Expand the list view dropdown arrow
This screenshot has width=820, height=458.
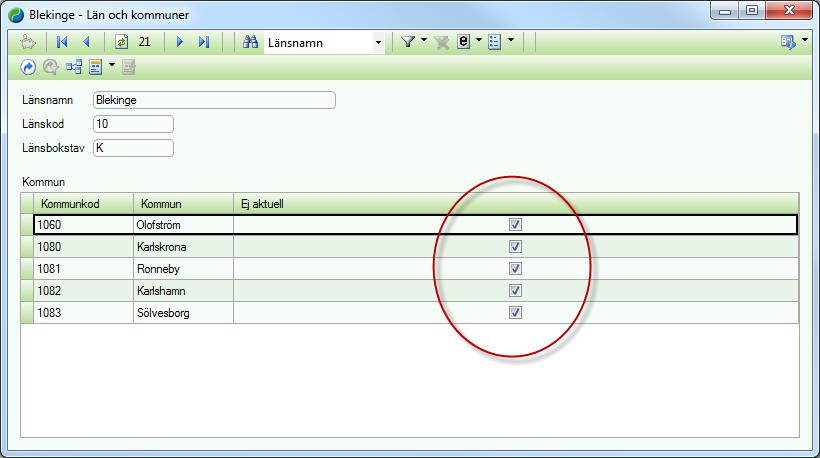(x=511, y=40)
